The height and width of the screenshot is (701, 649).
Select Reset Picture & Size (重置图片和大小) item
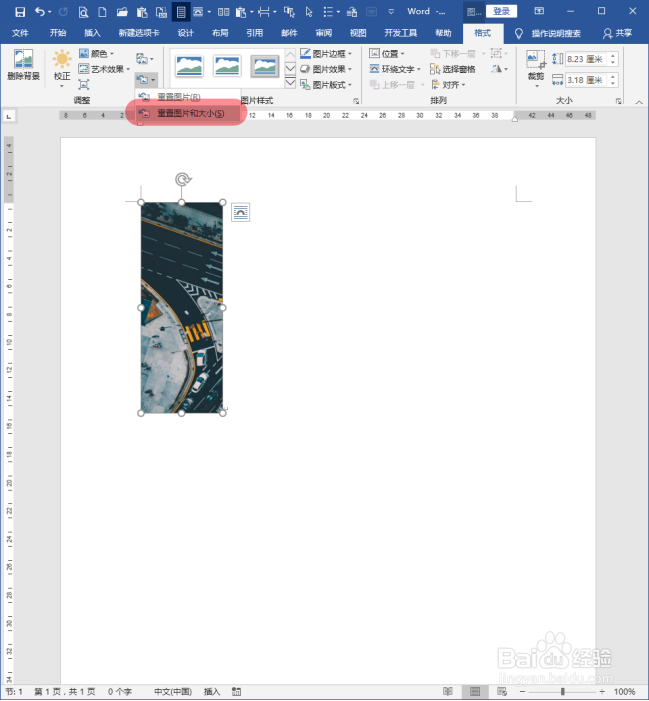coord(188,114)
